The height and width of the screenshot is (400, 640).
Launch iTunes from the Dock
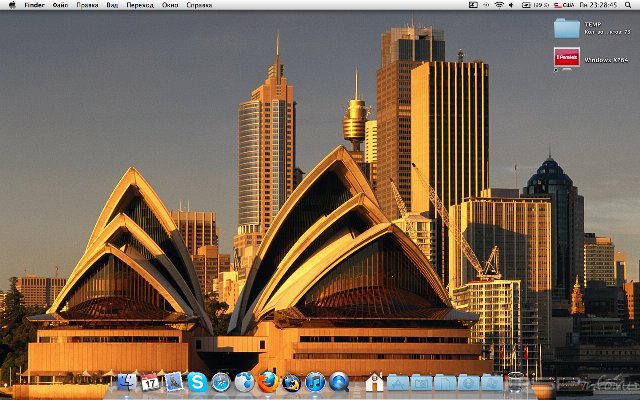coord(315,382)
